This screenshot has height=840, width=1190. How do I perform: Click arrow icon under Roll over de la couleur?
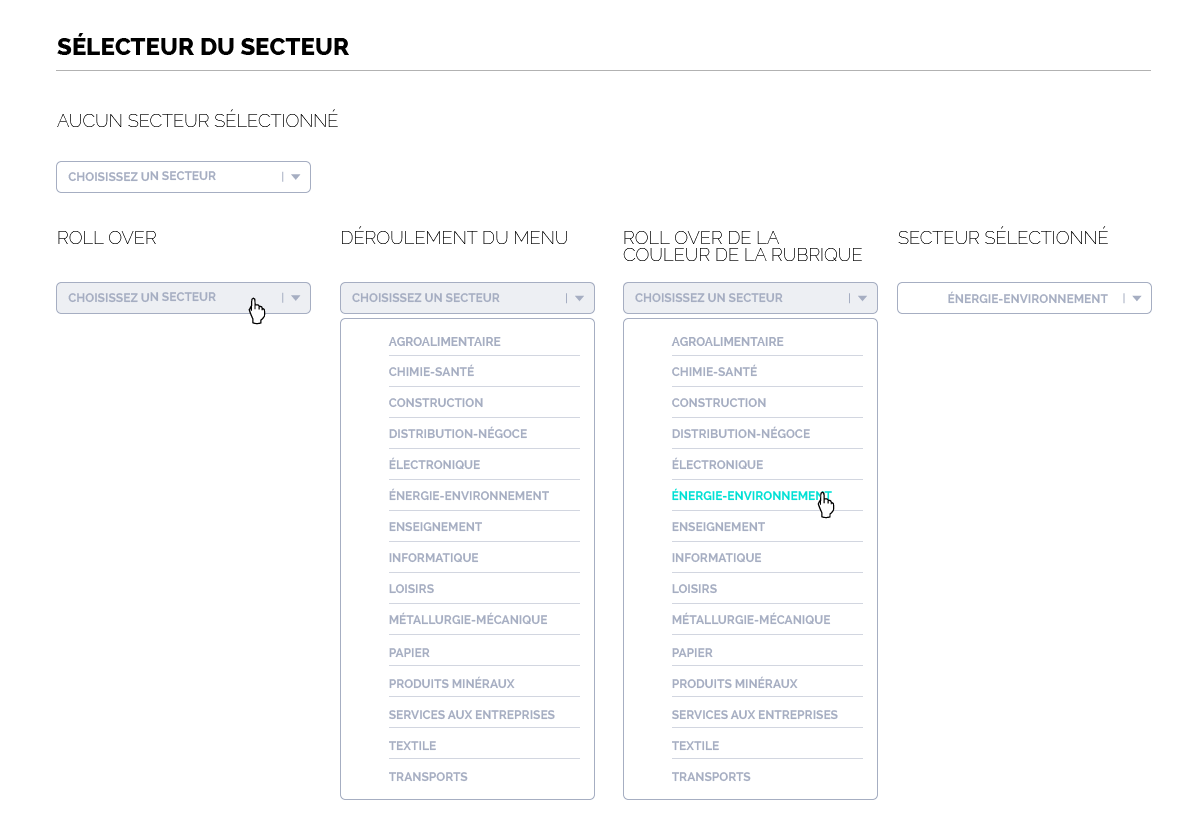click(863, 298)
